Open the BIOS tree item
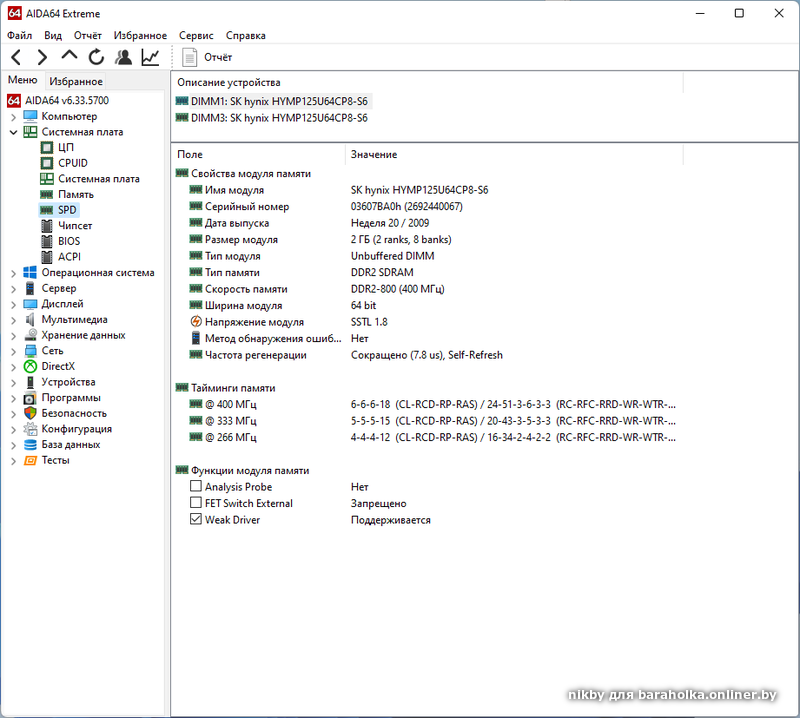 [69, 241]
